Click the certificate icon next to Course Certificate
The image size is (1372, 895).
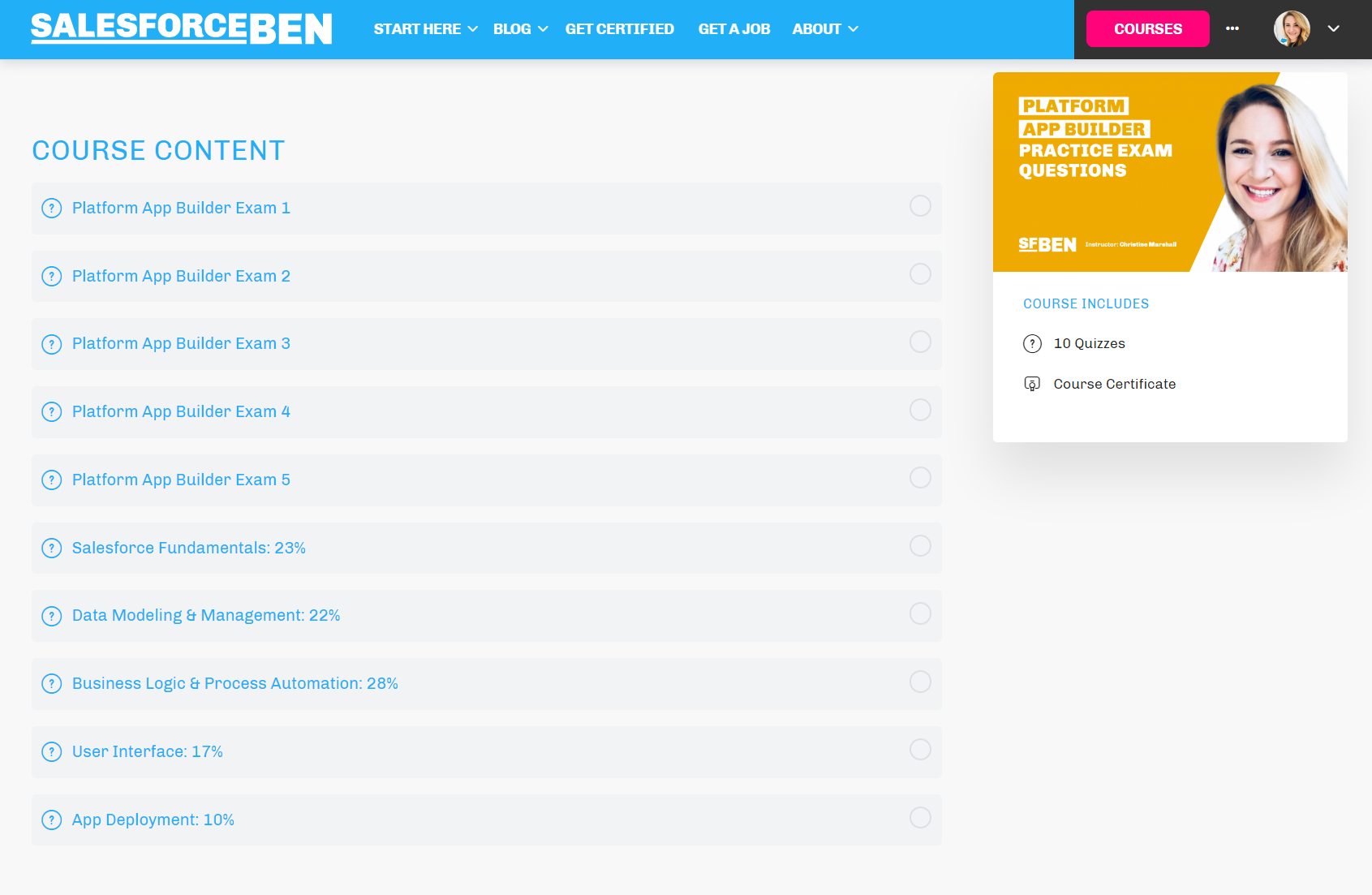point(1032,384)
